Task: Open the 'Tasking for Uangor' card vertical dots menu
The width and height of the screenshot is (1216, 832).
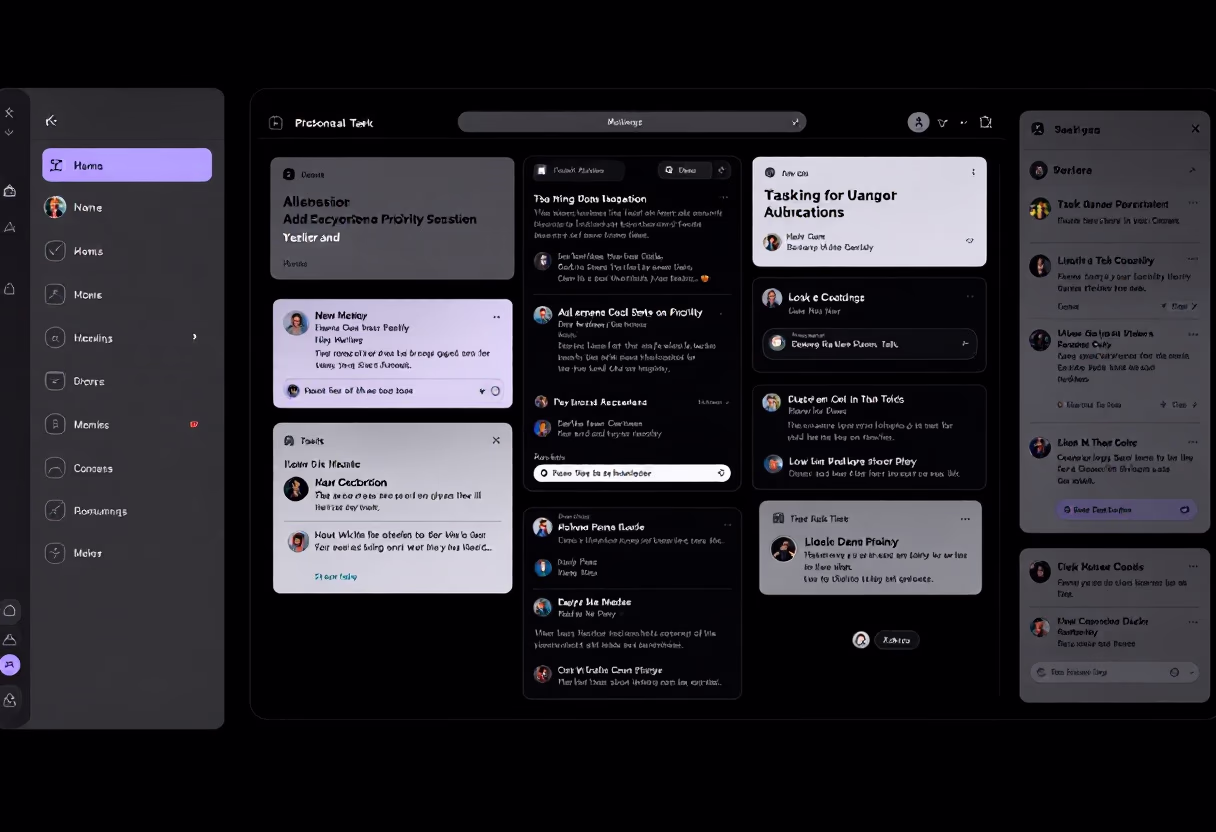Action: click(x=973, y=172)
